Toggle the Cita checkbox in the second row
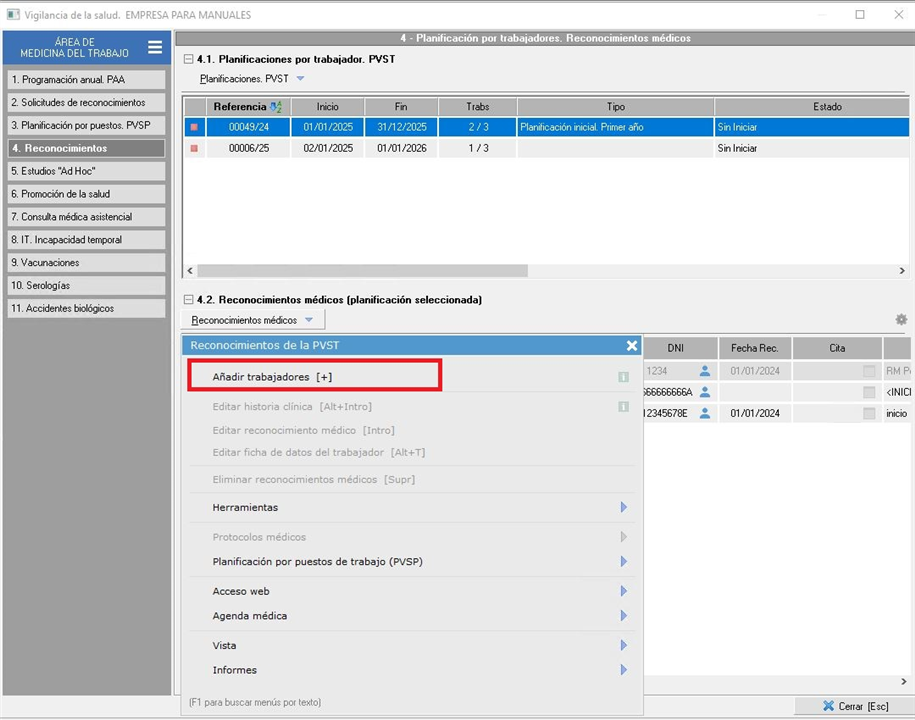Viewport: 915px width, 720px height. tap(869, 392)
